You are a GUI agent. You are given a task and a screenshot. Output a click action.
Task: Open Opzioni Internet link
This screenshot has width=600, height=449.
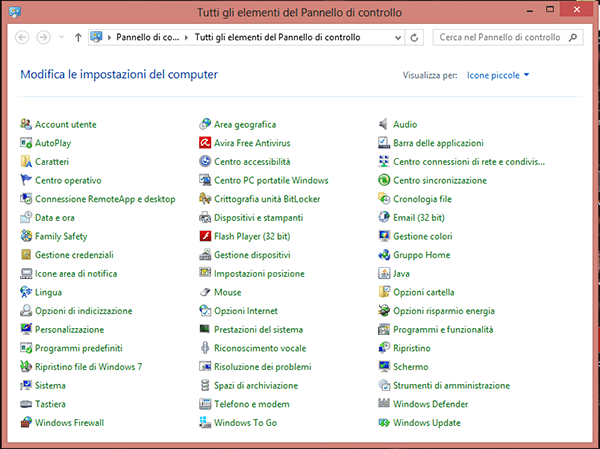point(246,310)
